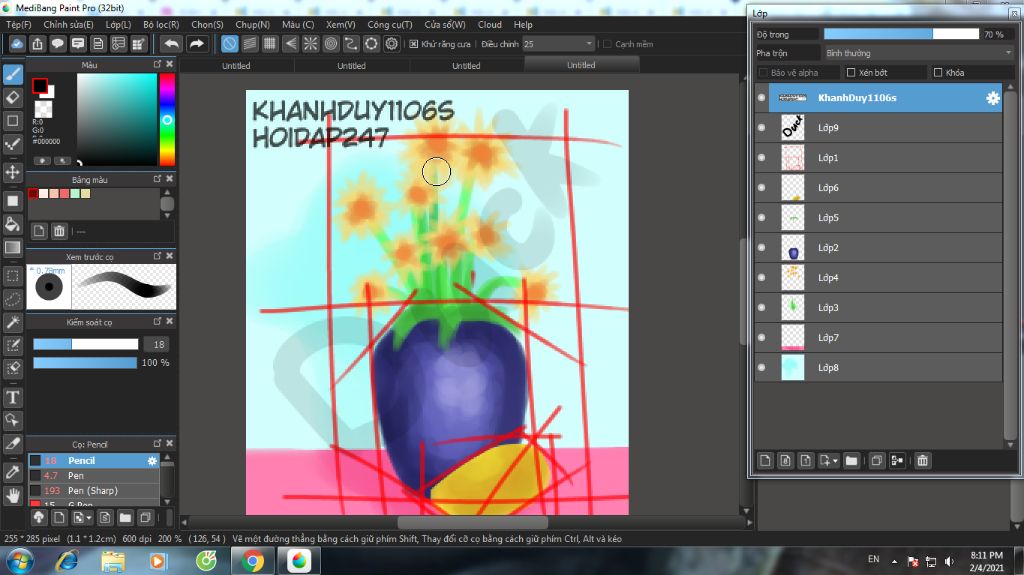The width and height of the screenshot is (1024, 575).
Task: Select the Eraser tool
Action: click(12, 97)
